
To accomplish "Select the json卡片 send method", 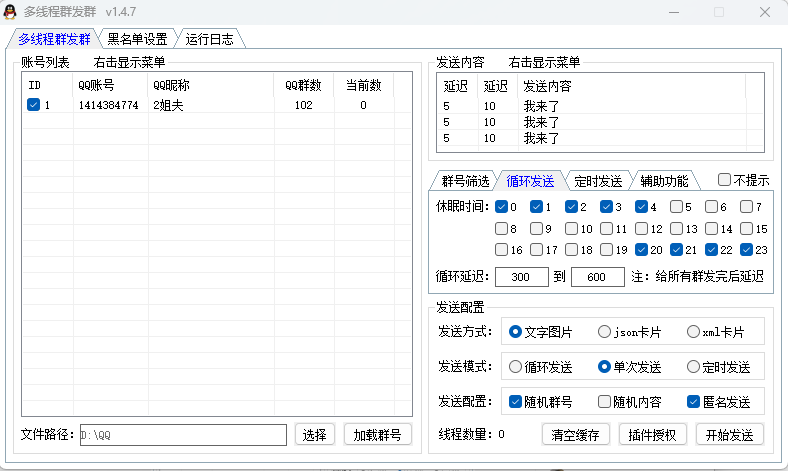I will [605, 332].
